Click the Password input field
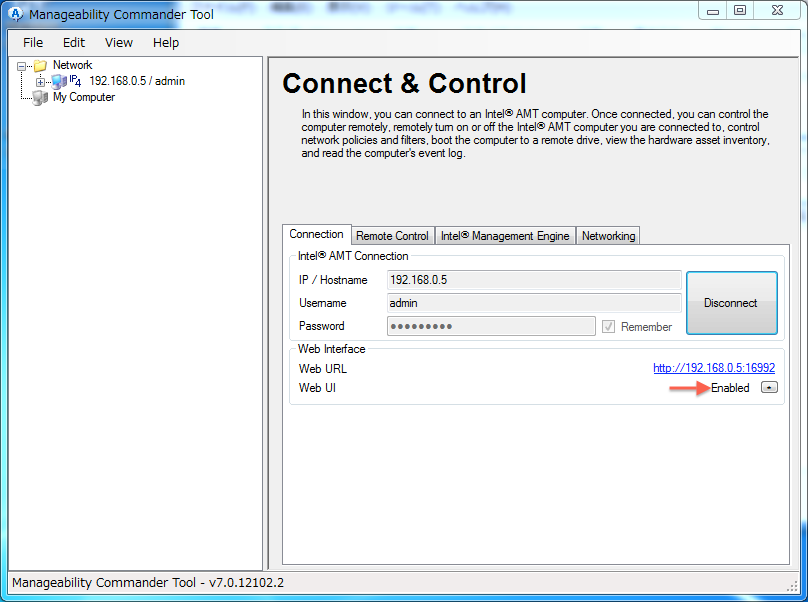 coord(491,326)
